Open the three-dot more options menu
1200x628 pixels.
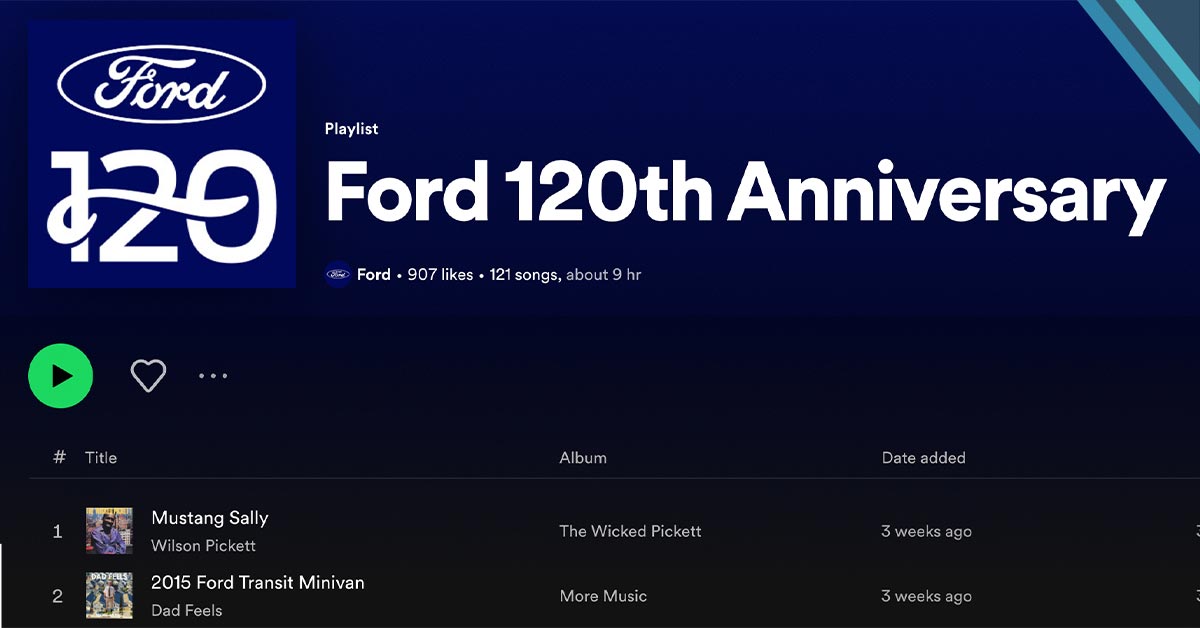click(x=212, y=375)
